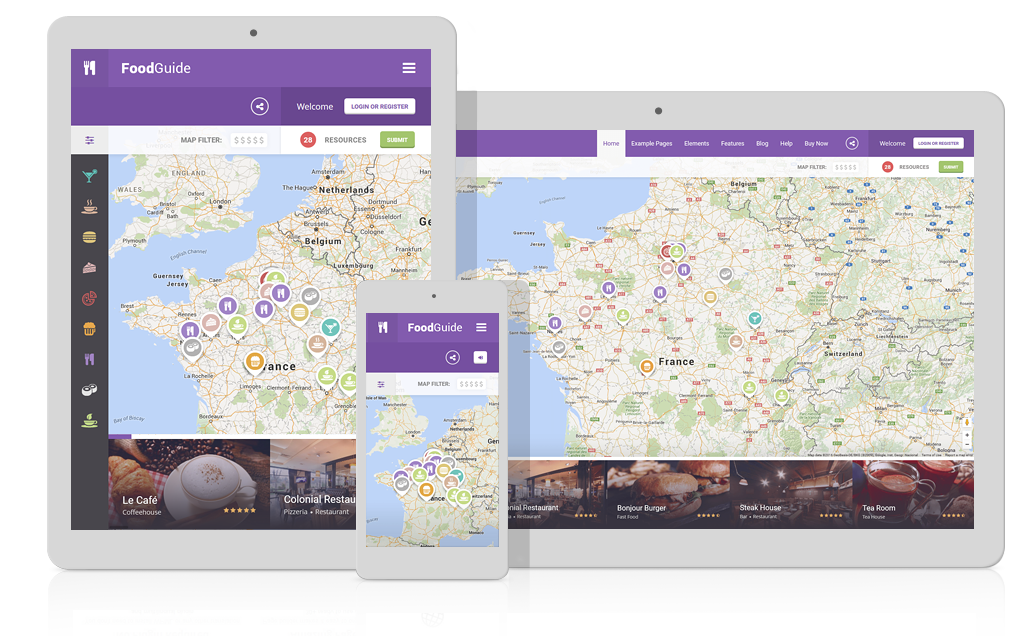The width and height of the screenshot is (1034, 639).
Task: Click the teal cocktail pin on wide tablet map
Action: point(754,319)
